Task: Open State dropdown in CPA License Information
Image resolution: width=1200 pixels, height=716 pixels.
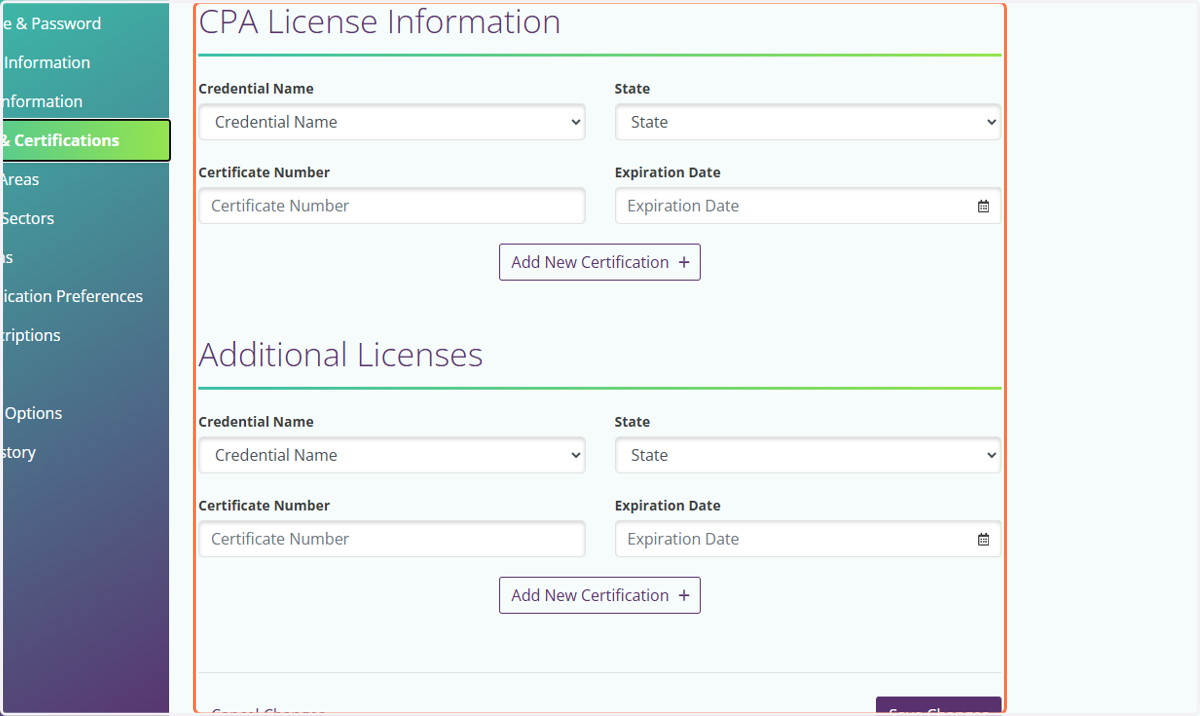Action: (808, 122)
